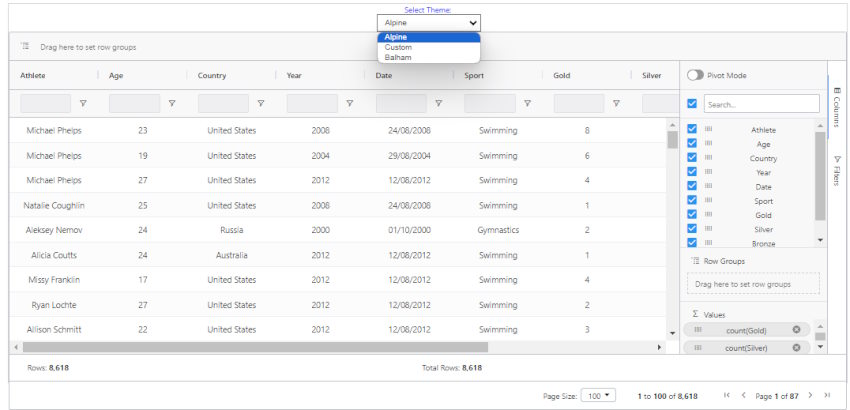Viewport: 850px width, 410px height.
Task: Toggle the select-all columns checkbox
Action: point(692,104)
